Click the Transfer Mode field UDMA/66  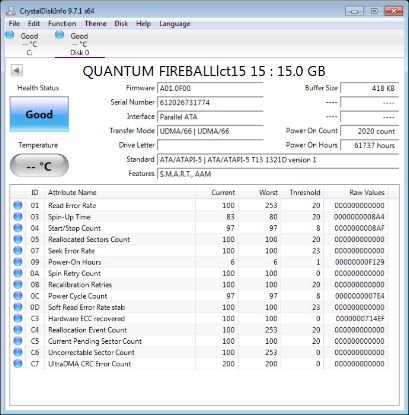point(210,131)
